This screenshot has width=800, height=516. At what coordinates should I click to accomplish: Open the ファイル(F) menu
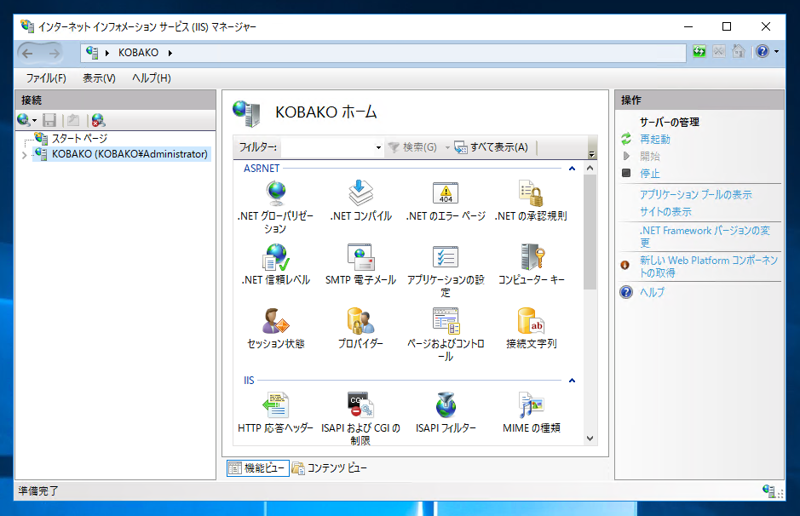pos(46,78)
